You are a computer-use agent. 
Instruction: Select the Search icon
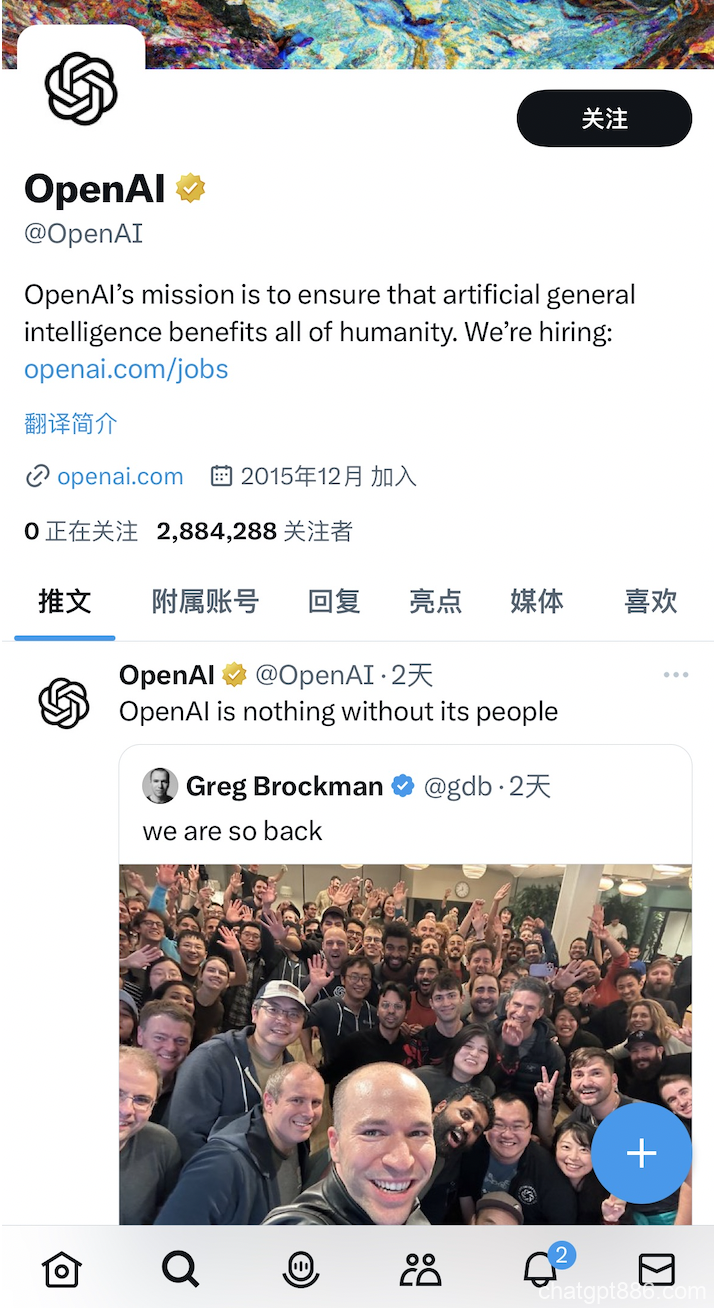tap(180, 1269)
